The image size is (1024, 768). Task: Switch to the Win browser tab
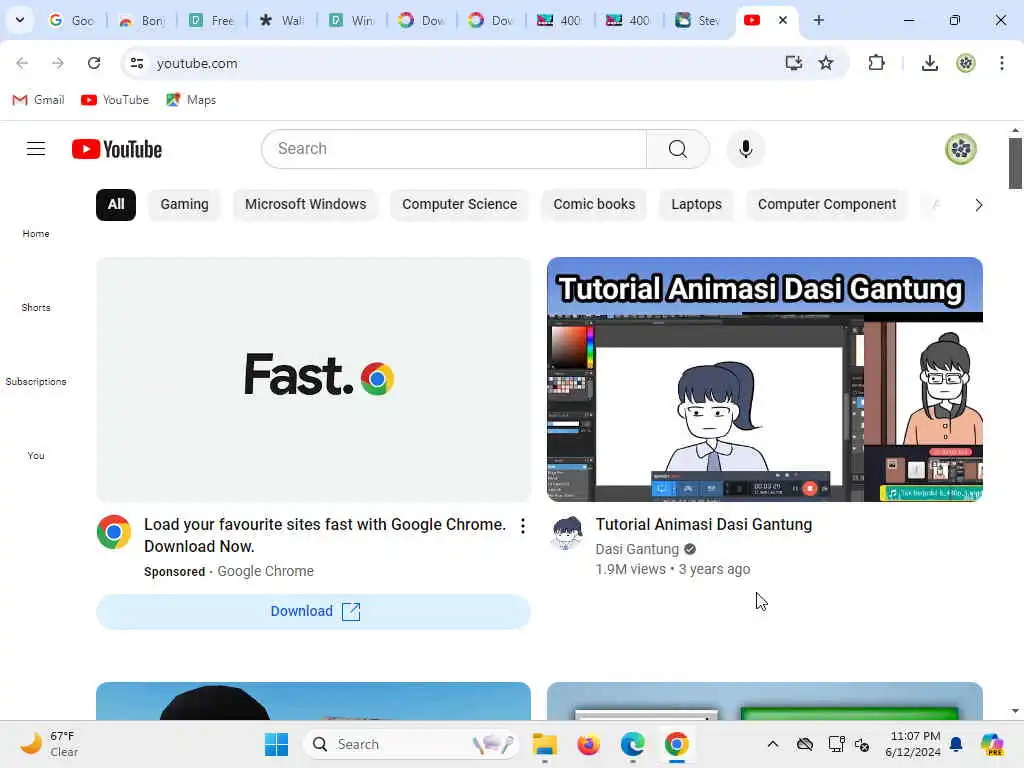point(351,20)
